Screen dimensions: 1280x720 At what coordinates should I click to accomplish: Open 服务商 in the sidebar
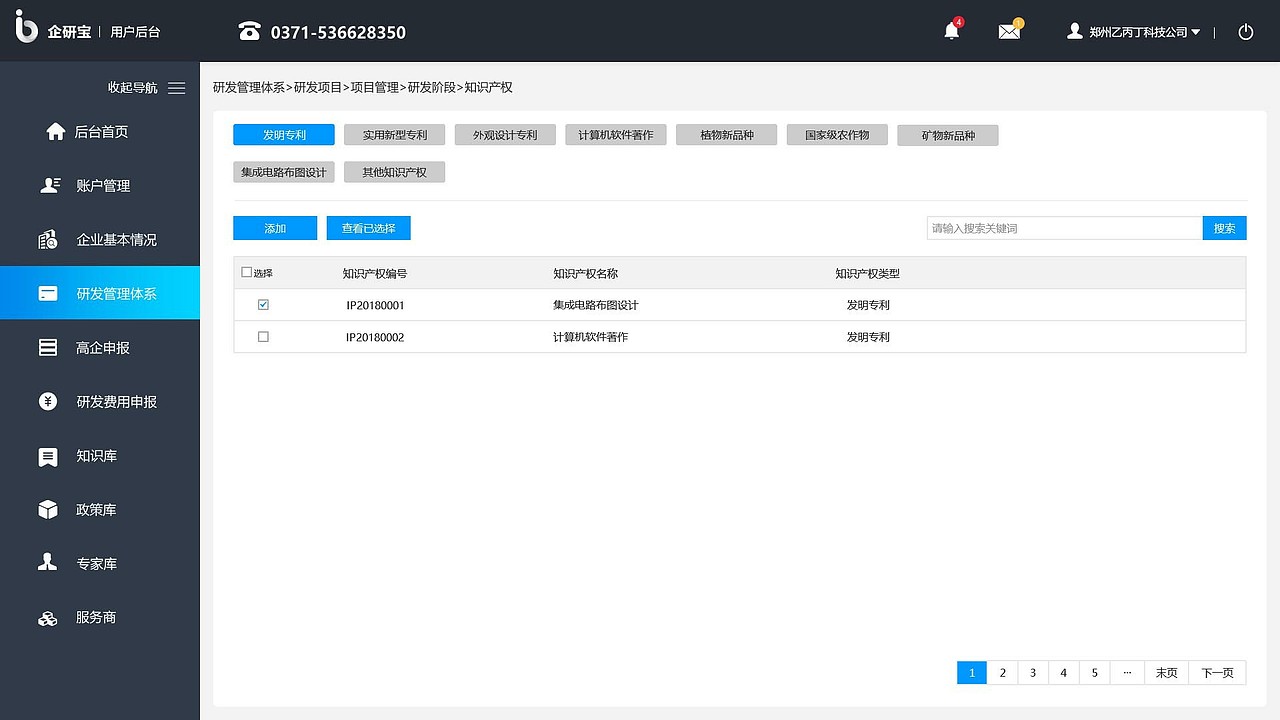pos(96,618)
